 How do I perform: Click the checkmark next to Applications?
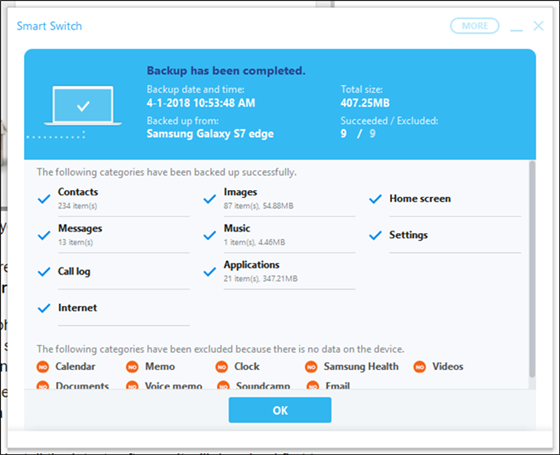[x=210, y=271]
